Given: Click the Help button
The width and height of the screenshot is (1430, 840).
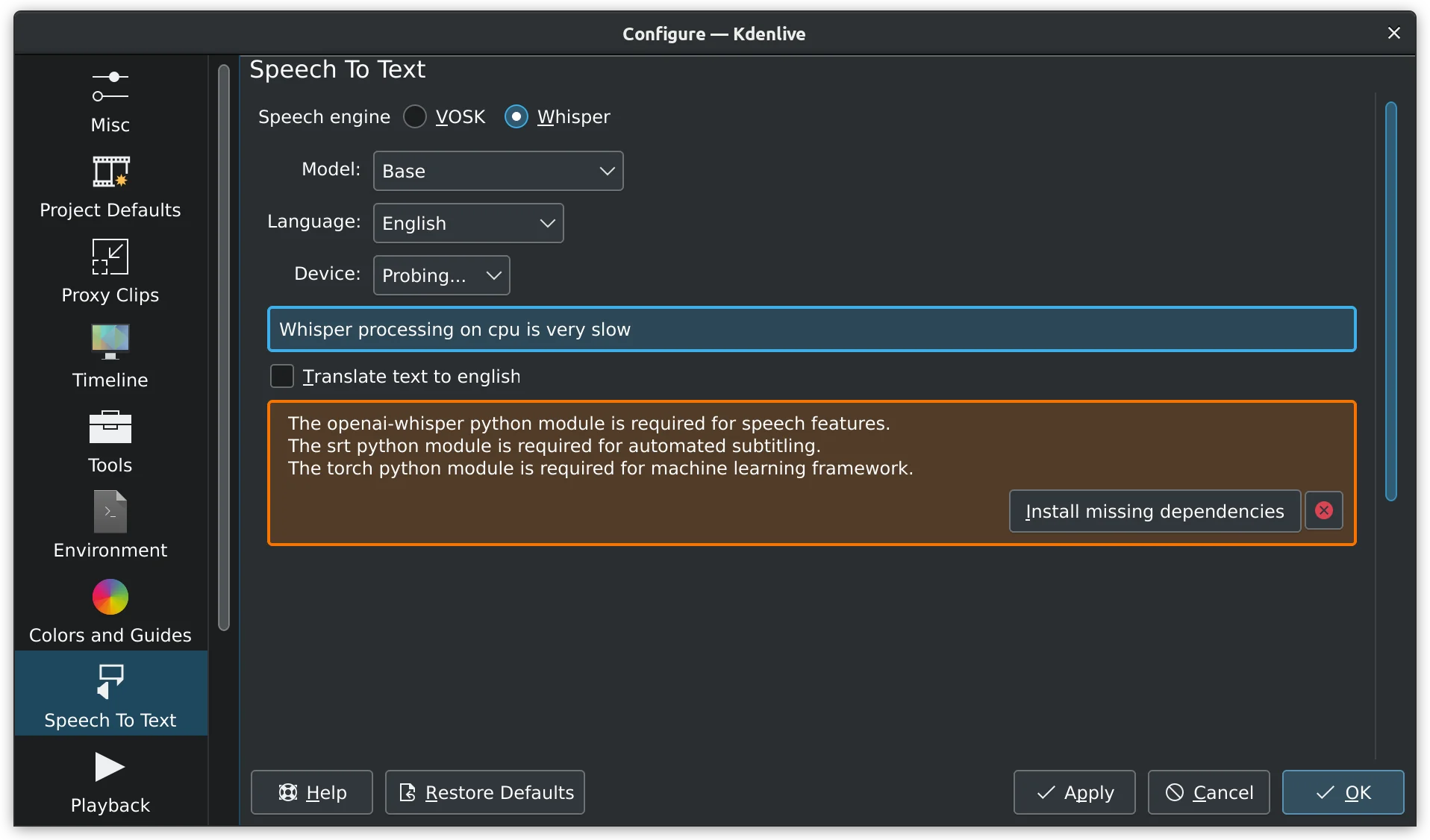Looking at the screenshot, I should (312, 792).
